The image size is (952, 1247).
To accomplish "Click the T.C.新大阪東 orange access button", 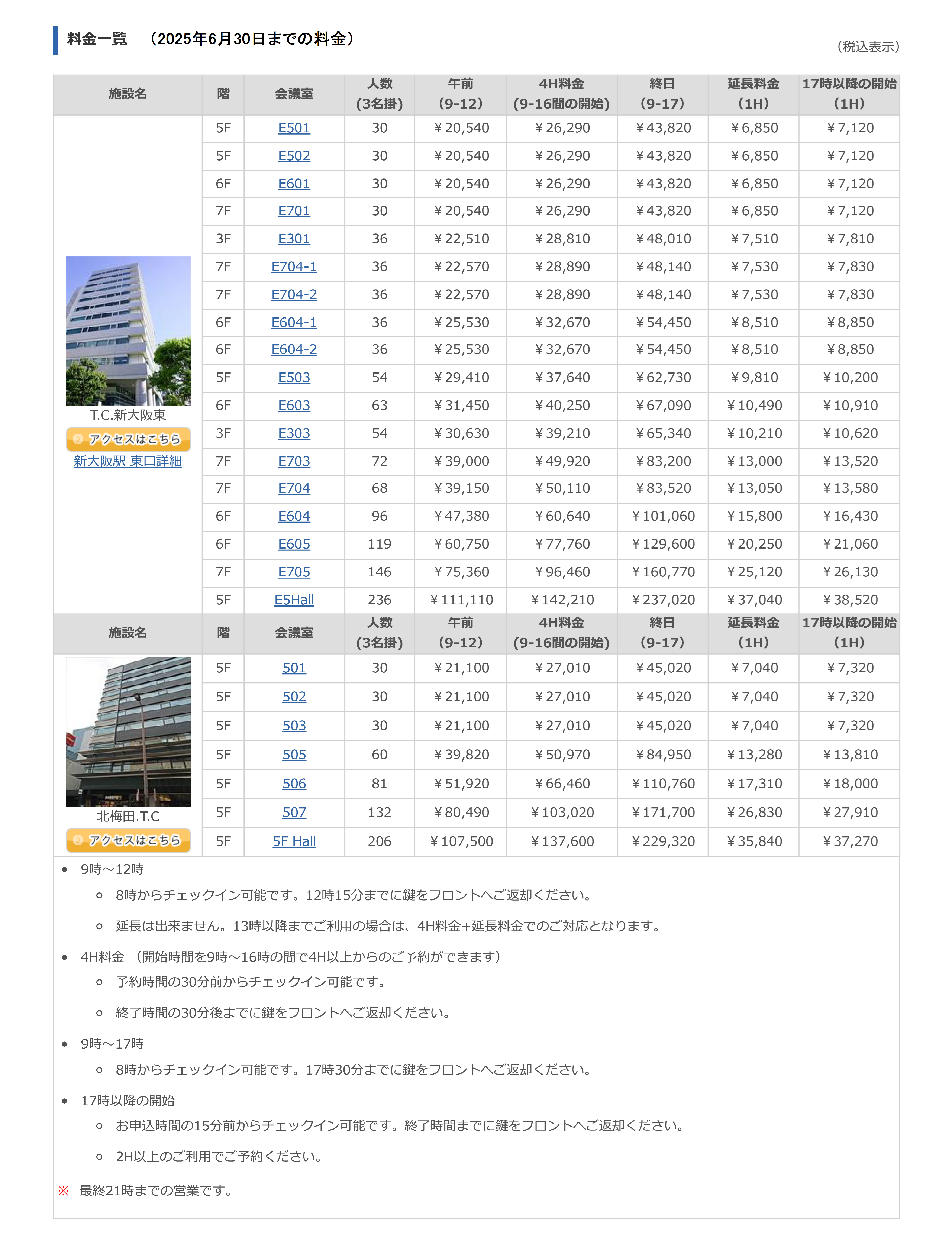I will click(128, 439).
